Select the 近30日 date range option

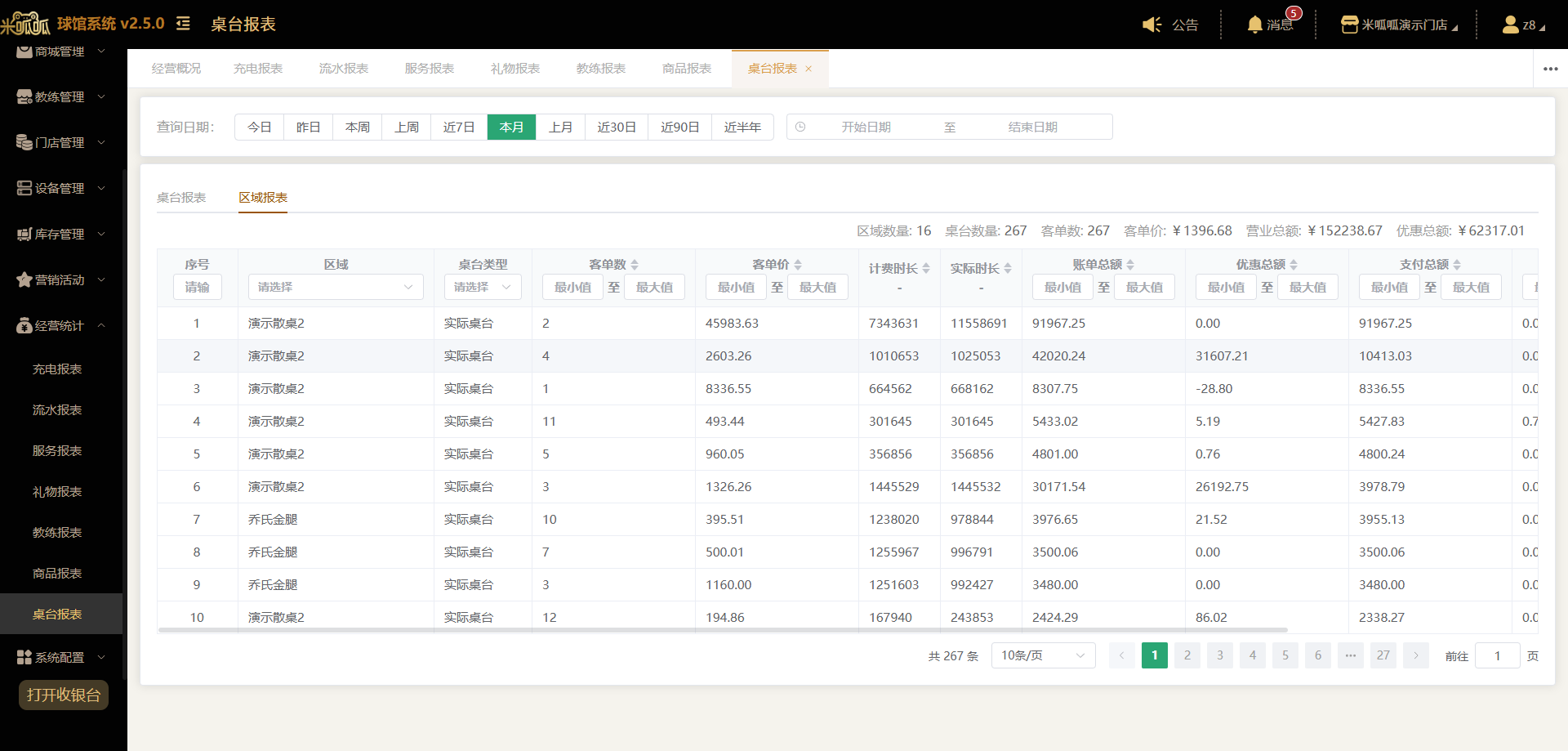coord(617,127)
